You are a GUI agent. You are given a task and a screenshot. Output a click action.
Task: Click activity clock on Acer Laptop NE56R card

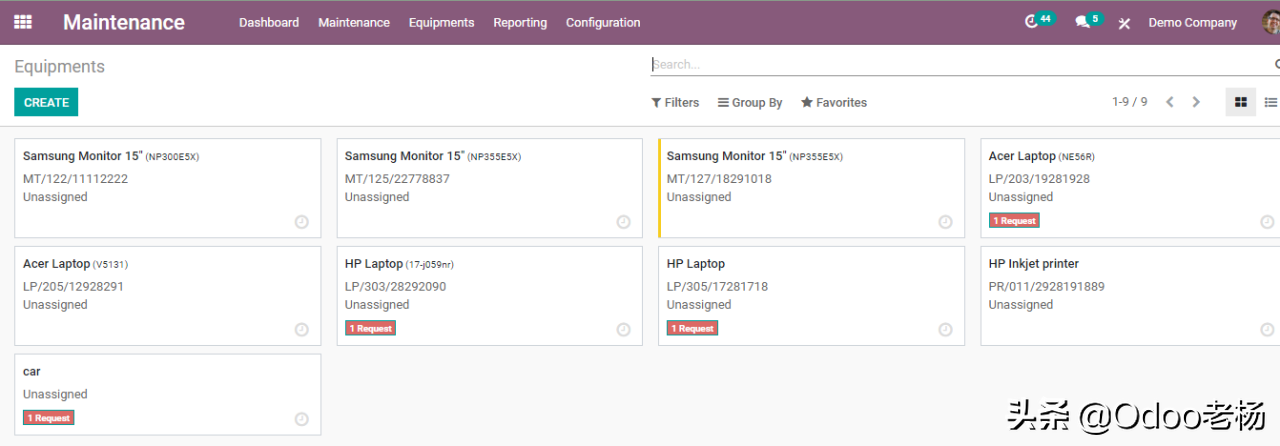1267,222
